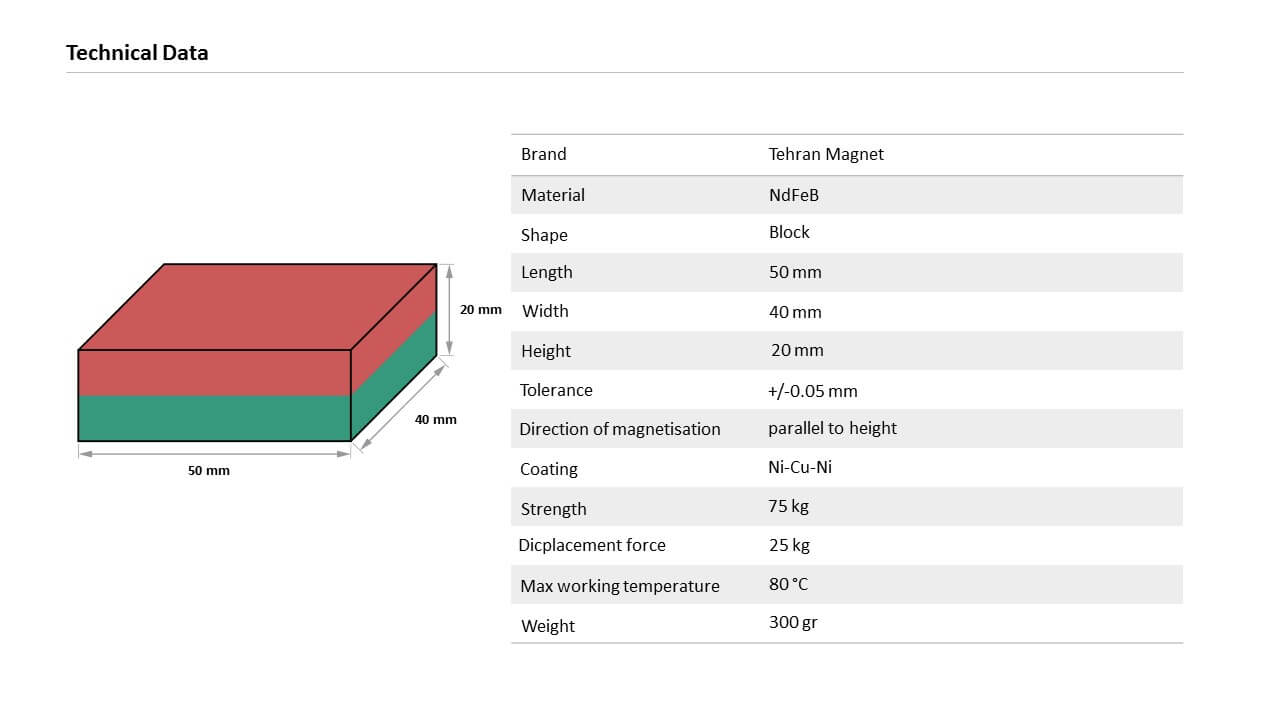Select the green front face of the magnet
Image resolution: width=1280 pixels, height=720 pixels.
[x=214, y=418]
